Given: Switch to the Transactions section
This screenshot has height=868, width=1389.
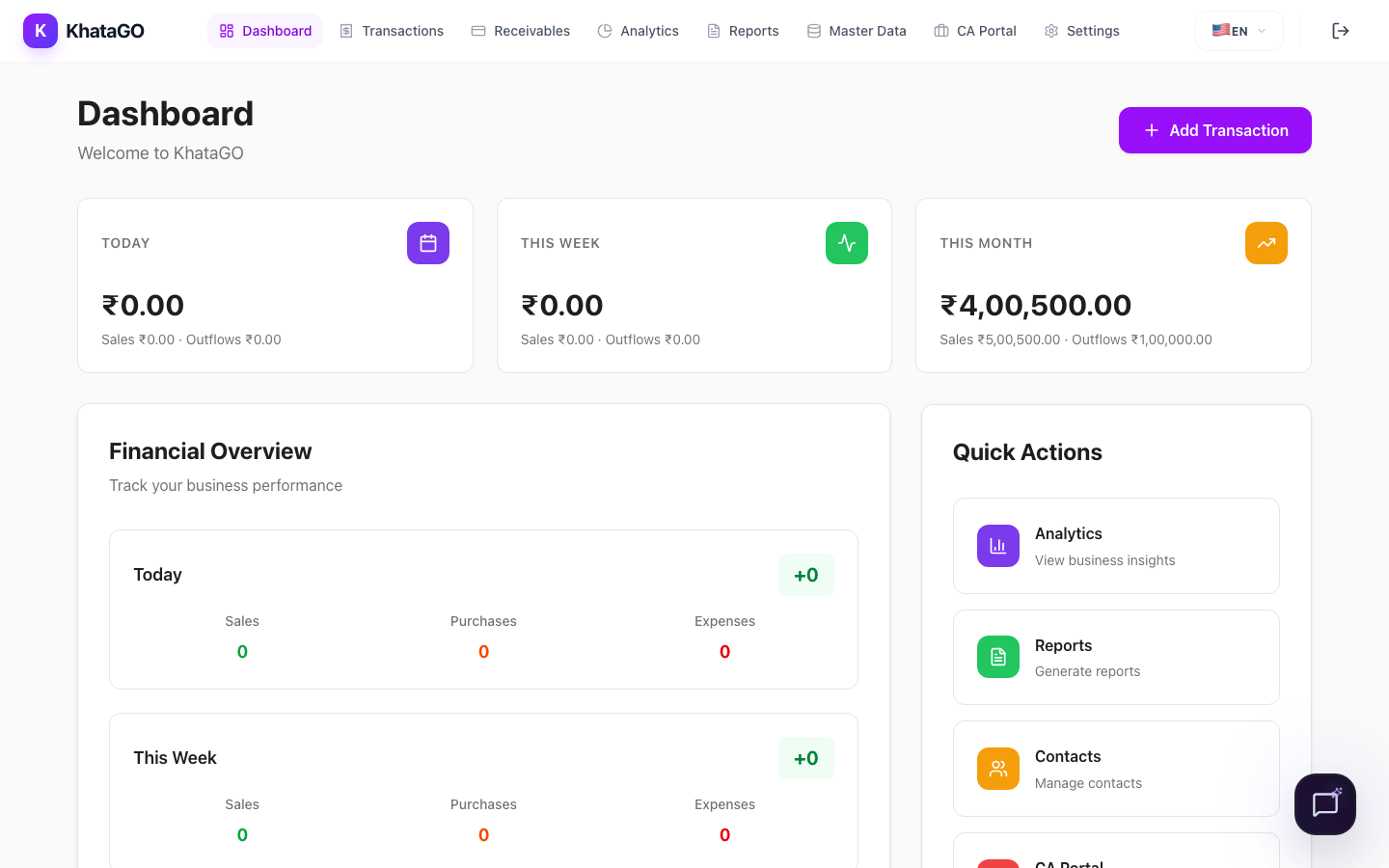Looking at the screenshot, I should click(x=392, y=30).
